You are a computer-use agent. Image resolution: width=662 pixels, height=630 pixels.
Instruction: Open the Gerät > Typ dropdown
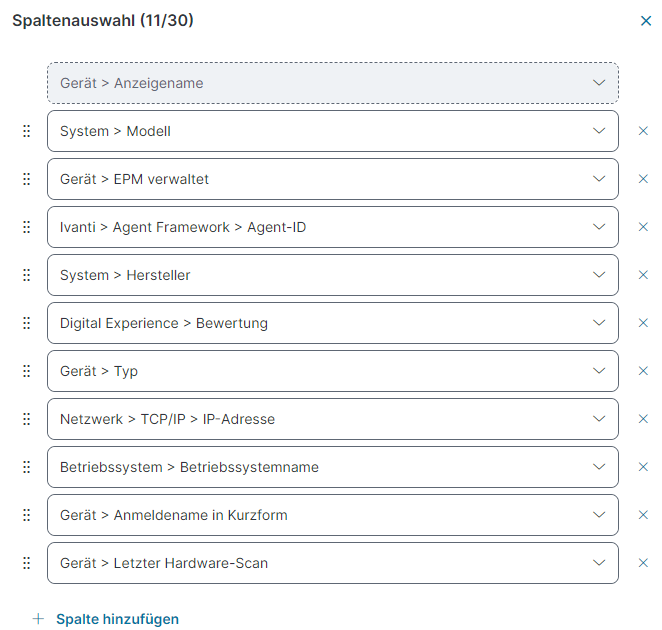(333, 371)
